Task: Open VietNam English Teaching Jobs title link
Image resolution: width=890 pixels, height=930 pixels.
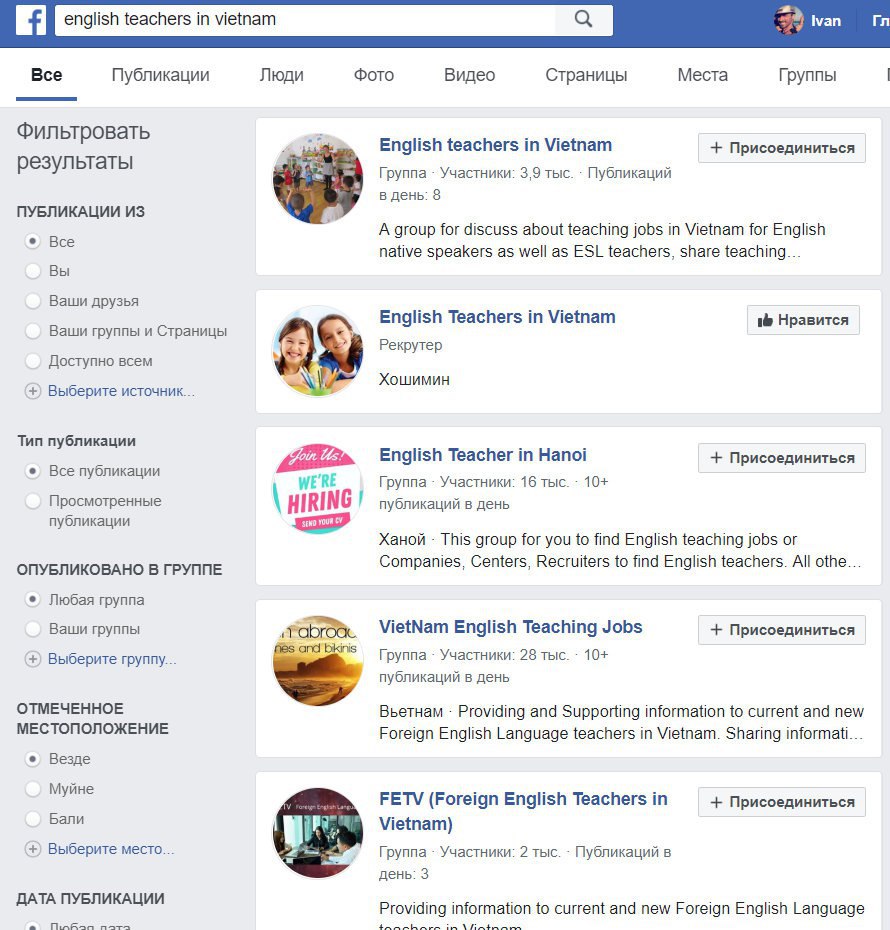Action: click(511, 627)
